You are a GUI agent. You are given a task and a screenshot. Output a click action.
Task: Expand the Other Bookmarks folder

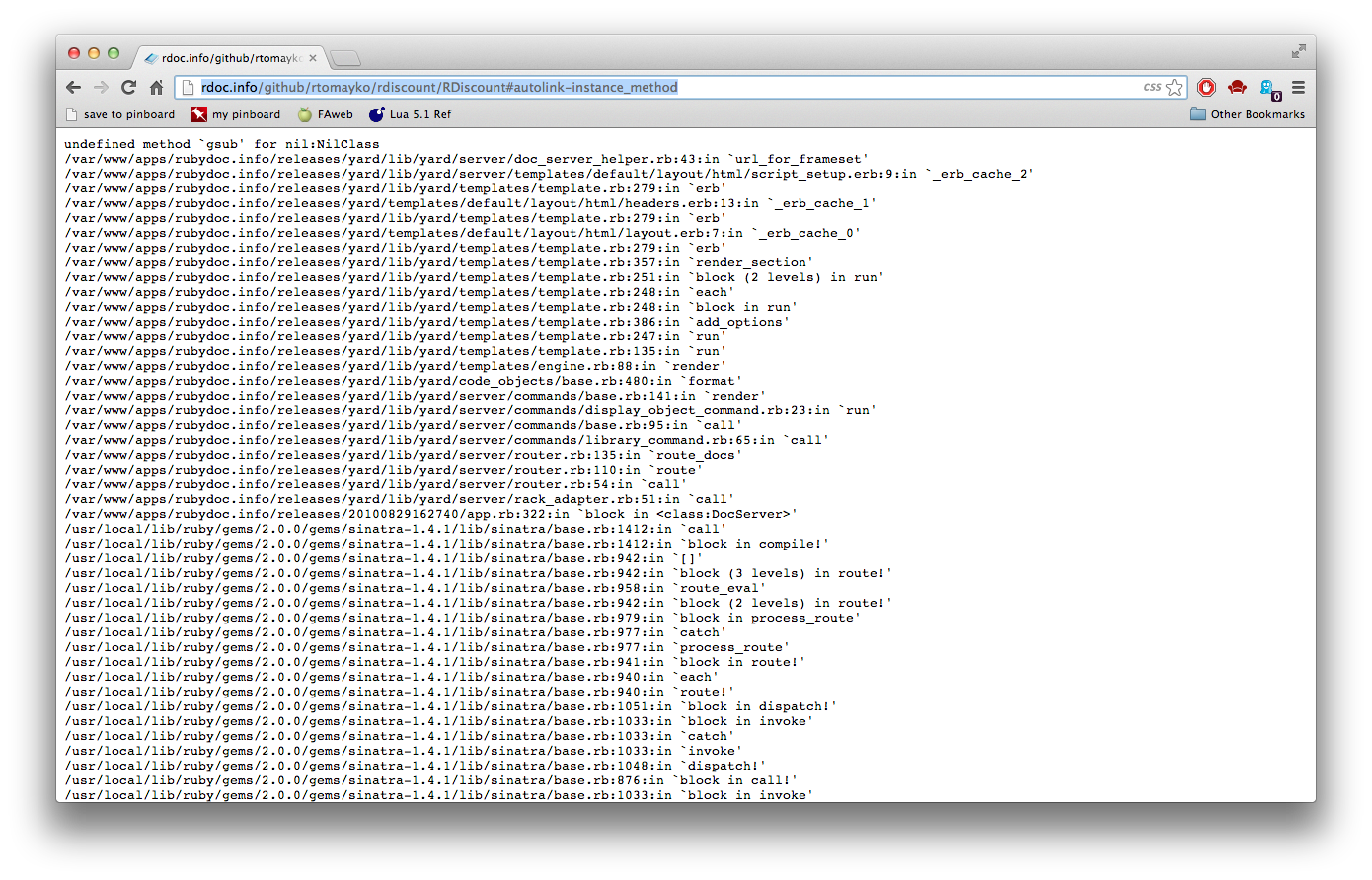1248,114
